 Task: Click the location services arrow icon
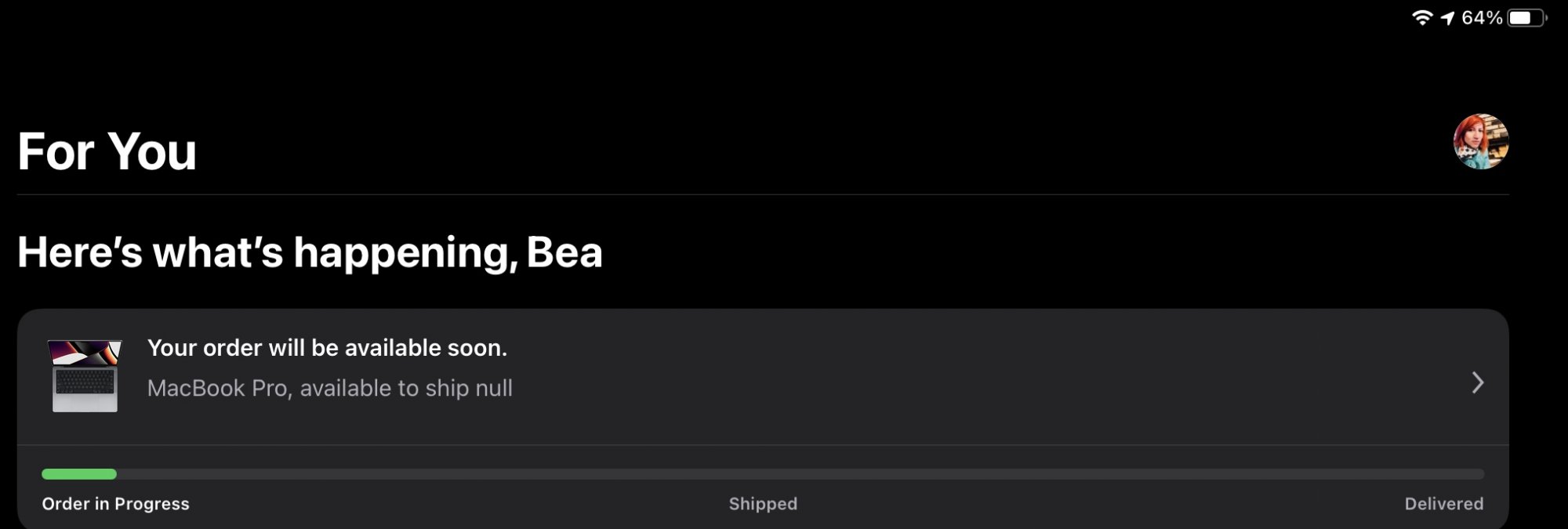[x=1447, y=17]
